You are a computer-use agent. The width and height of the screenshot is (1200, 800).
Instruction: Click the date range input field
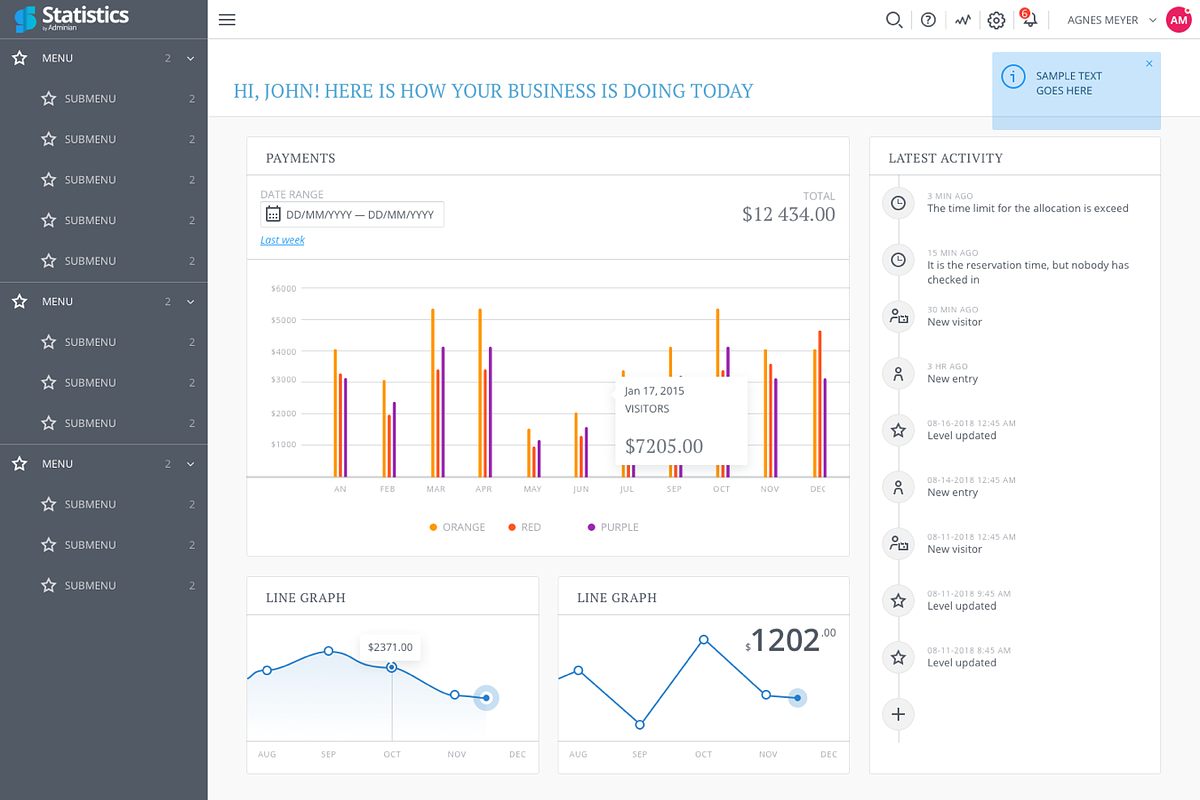360,215
